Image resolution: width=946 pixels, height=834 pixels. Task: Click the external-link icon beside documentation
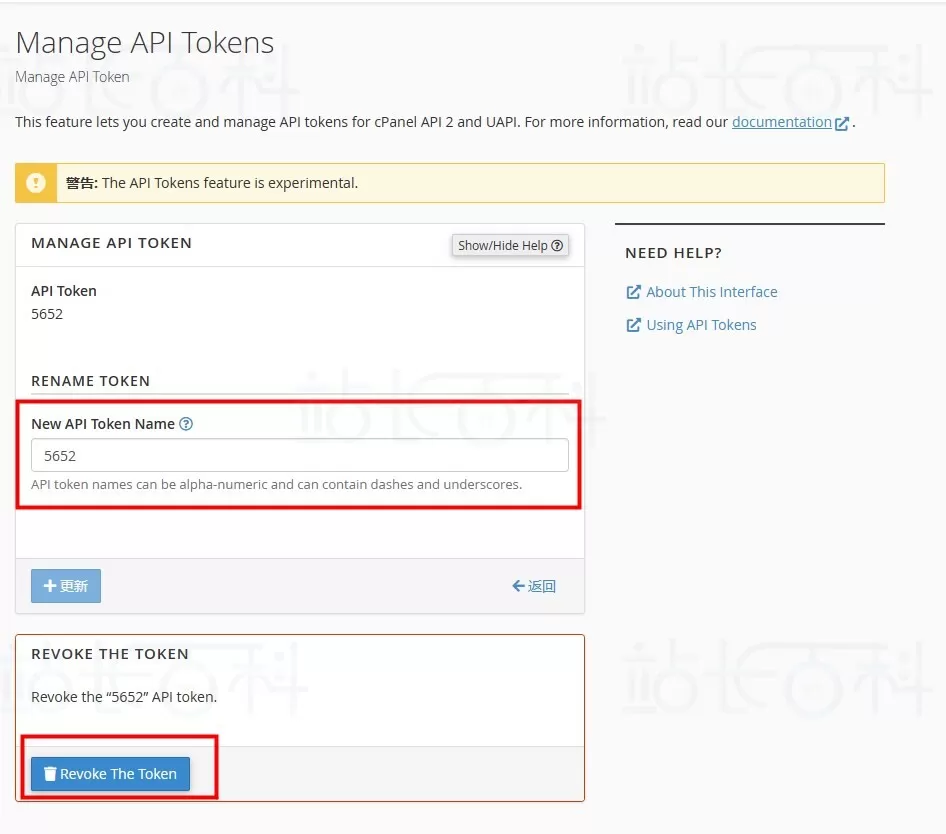842,123
